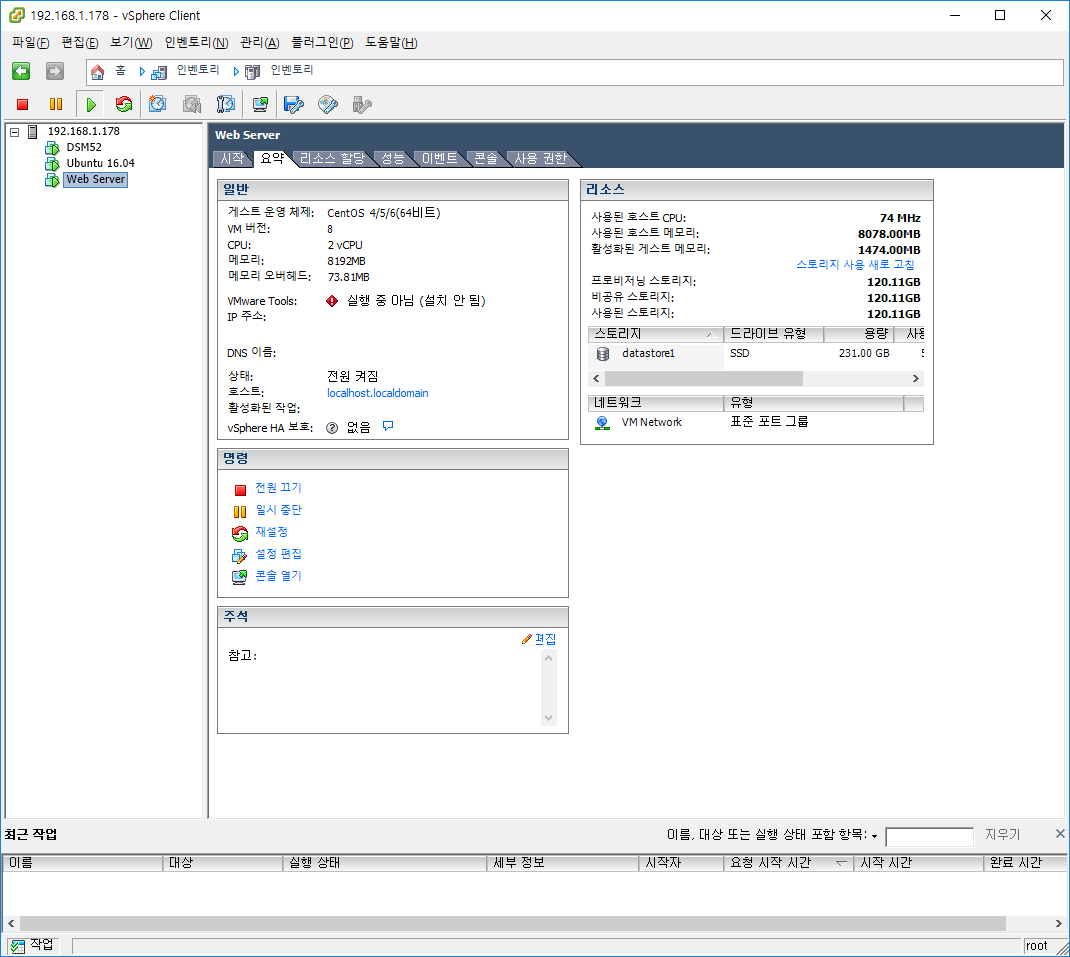Click the recent tasks filter text field
This screenshot has width=1070, height=957.
click(928, 836)
